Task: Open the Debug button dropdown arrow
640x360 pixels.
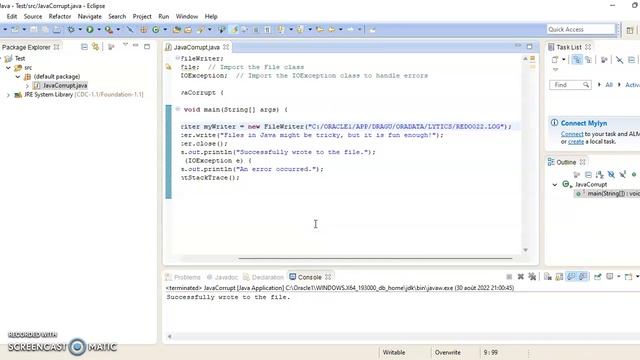Action: click(x=80, y=29)
